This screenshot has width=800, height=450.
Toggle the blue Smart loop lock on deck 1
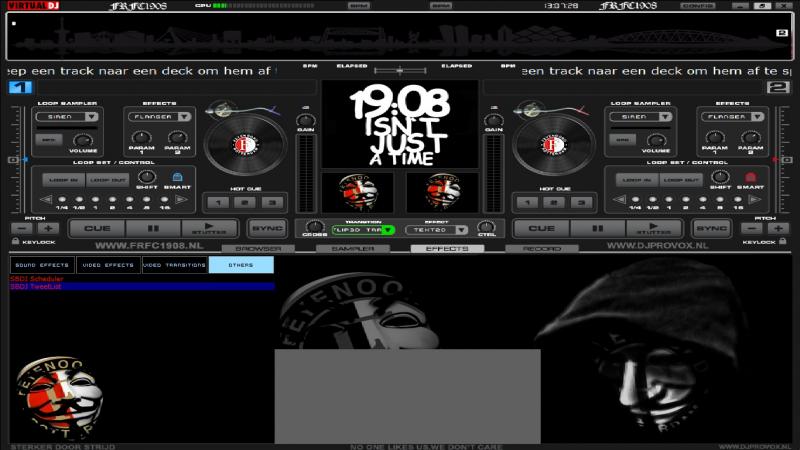coord(177,177)
